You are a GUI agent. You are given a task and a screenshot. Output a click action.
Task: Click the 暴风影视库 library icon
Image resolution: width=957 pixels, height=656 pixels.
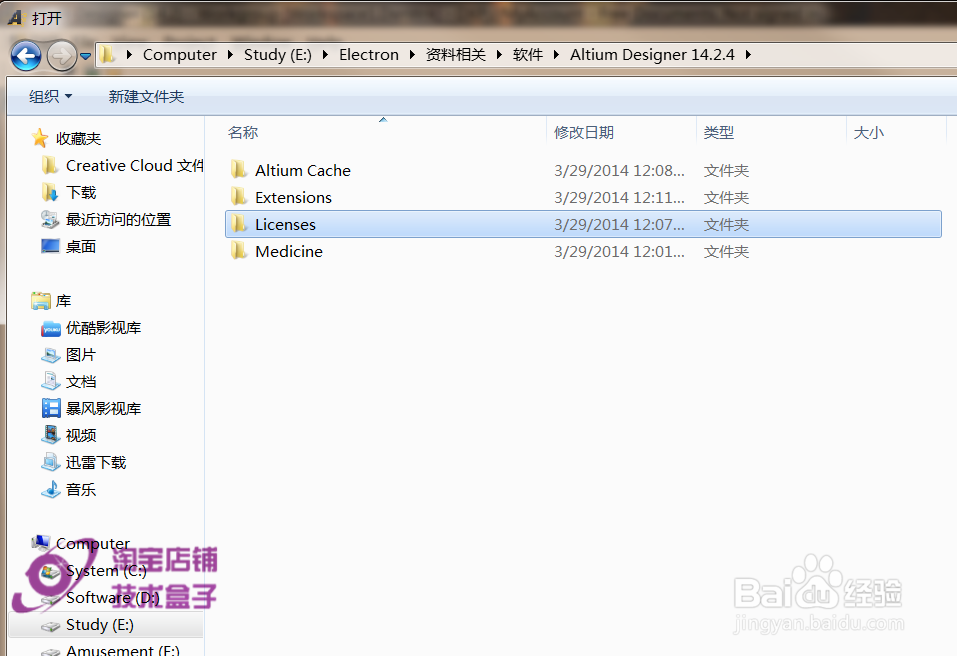51,408
